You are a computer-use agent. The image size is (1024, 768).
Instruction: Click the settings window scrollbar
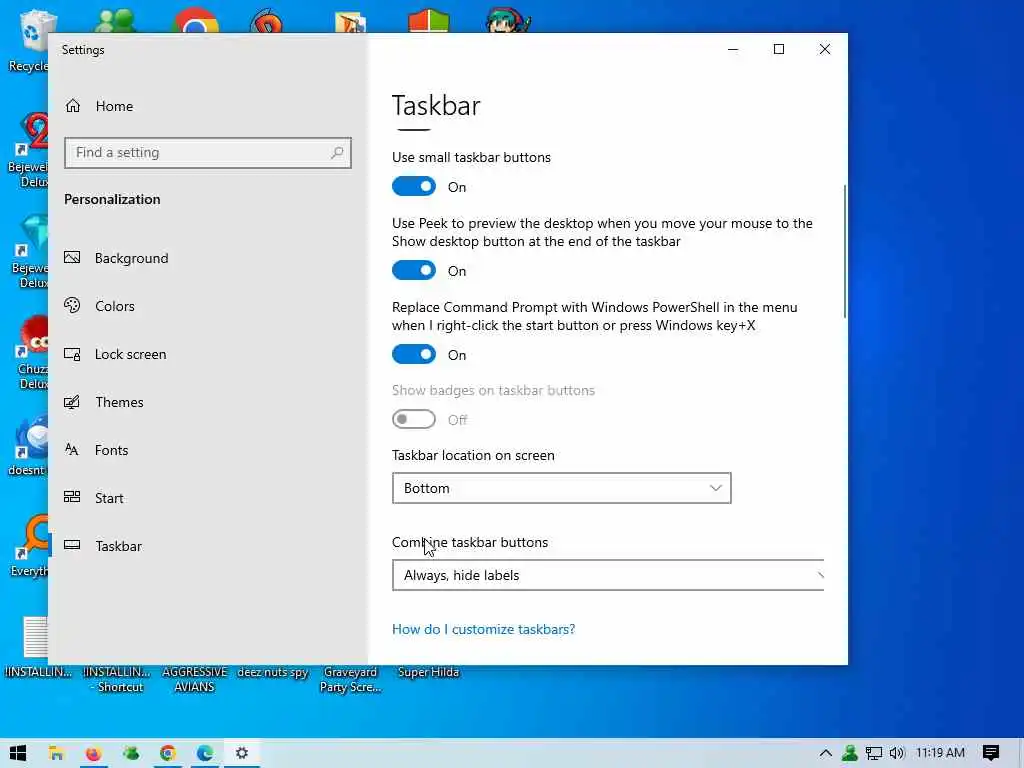click(x=844, y=251)
